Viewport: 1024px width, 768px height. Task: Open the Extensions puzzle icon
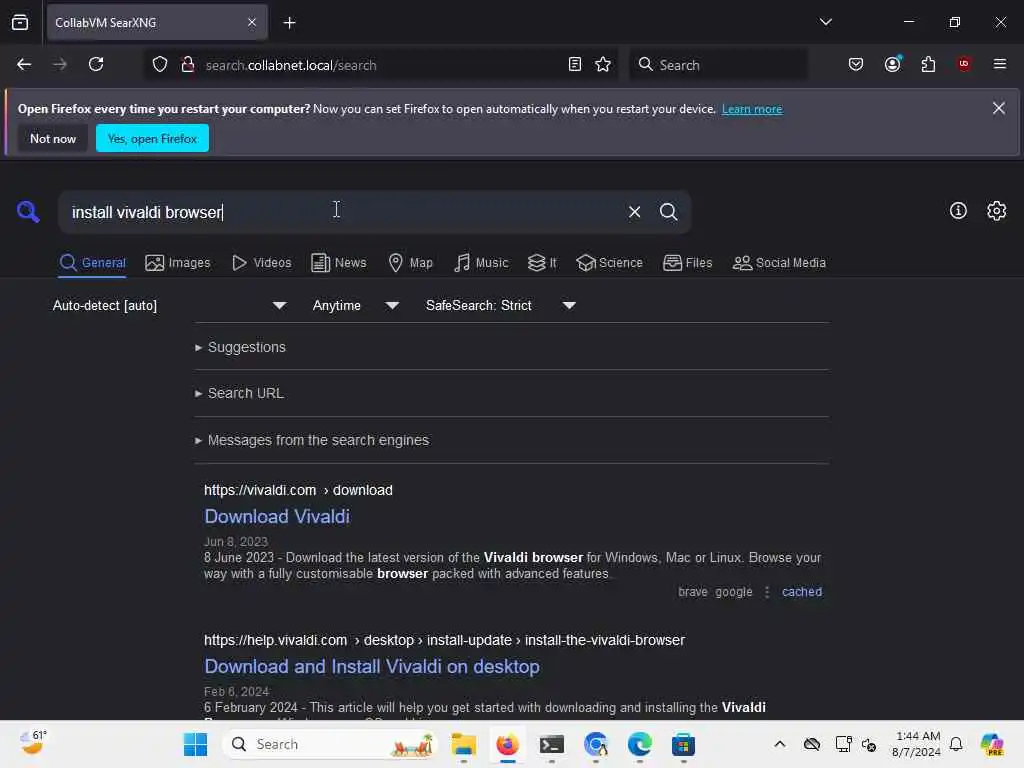point(928,64)
